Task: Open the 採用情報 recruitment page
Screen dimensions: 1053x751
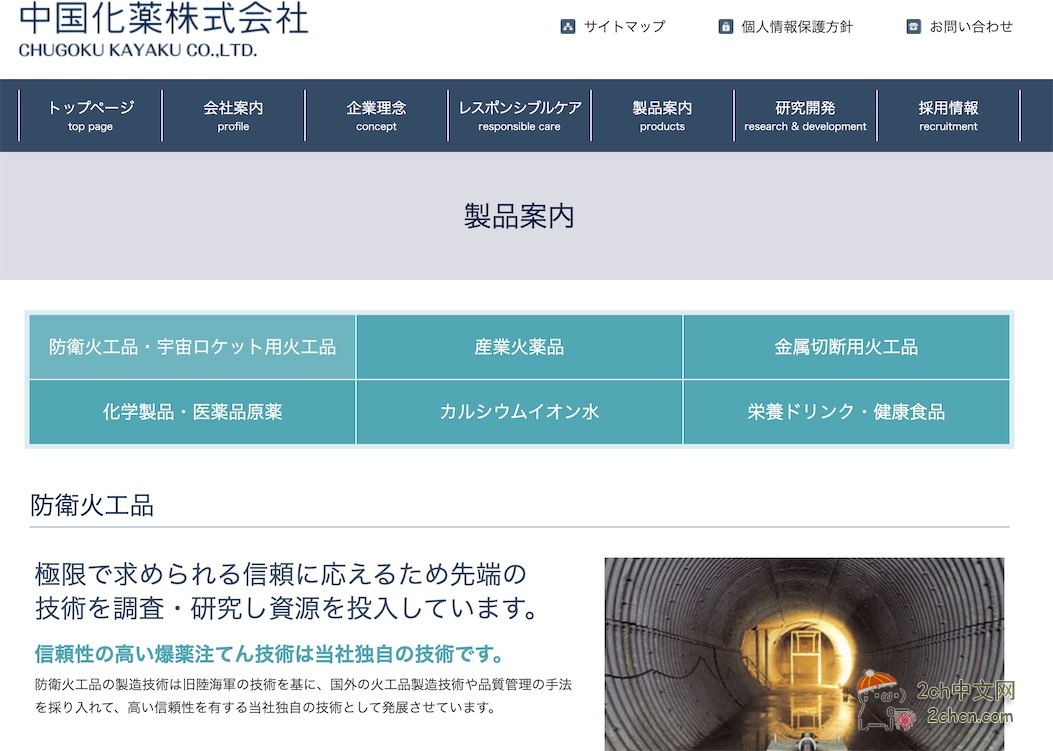Action: [948, 115]
